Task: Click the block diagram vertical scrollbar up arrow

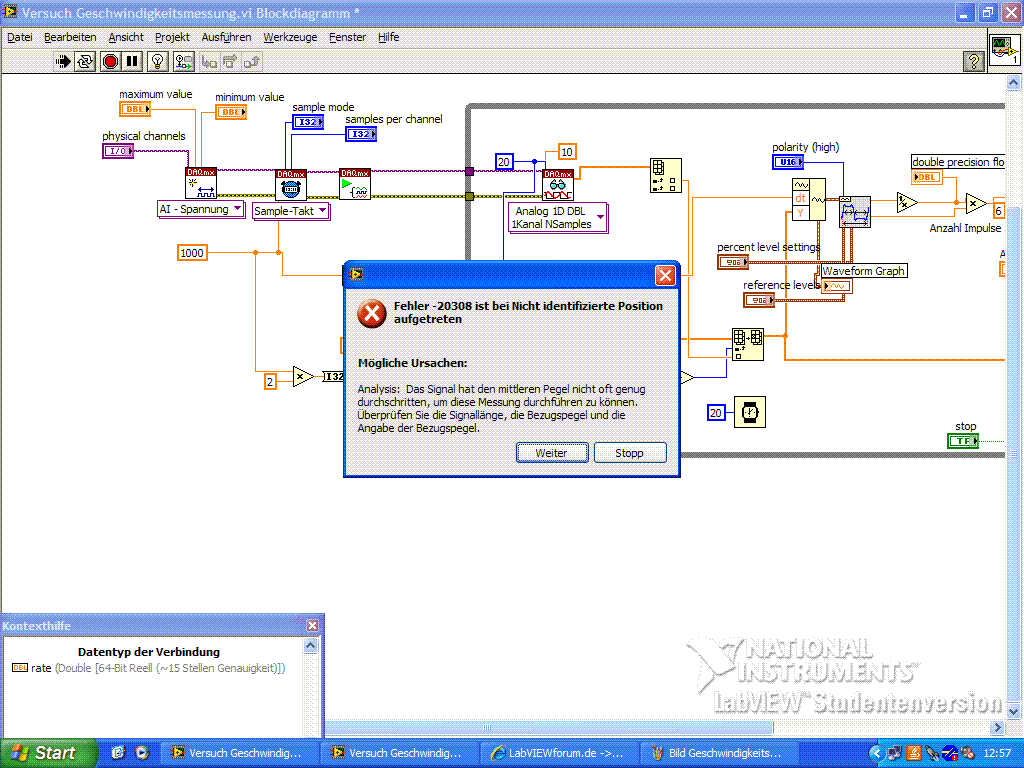Action: pyautogui.click(x=1013, y=82)
